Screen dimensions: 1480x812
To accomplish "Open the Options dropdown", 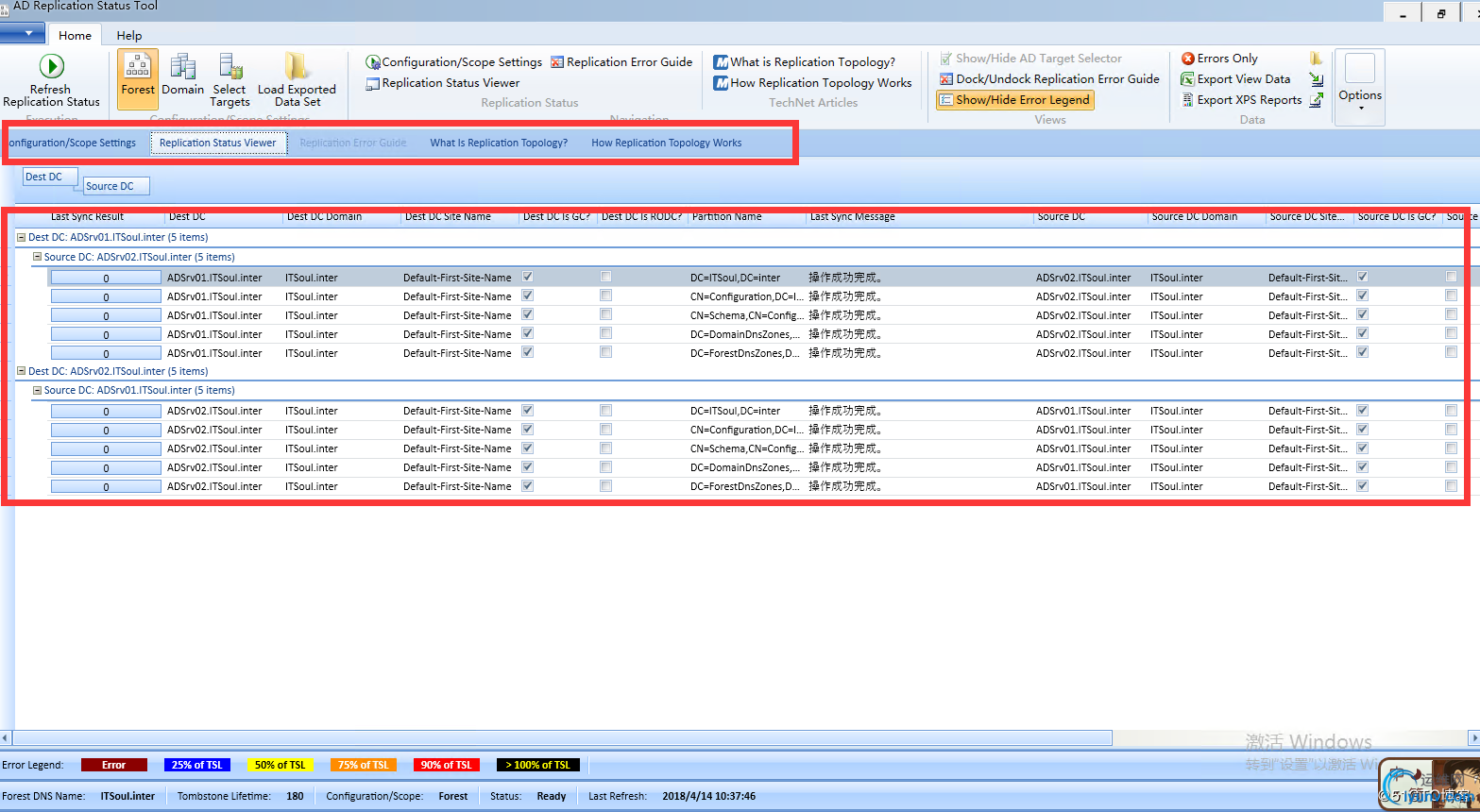I will pyautogui.click(x=1360, y=87).
